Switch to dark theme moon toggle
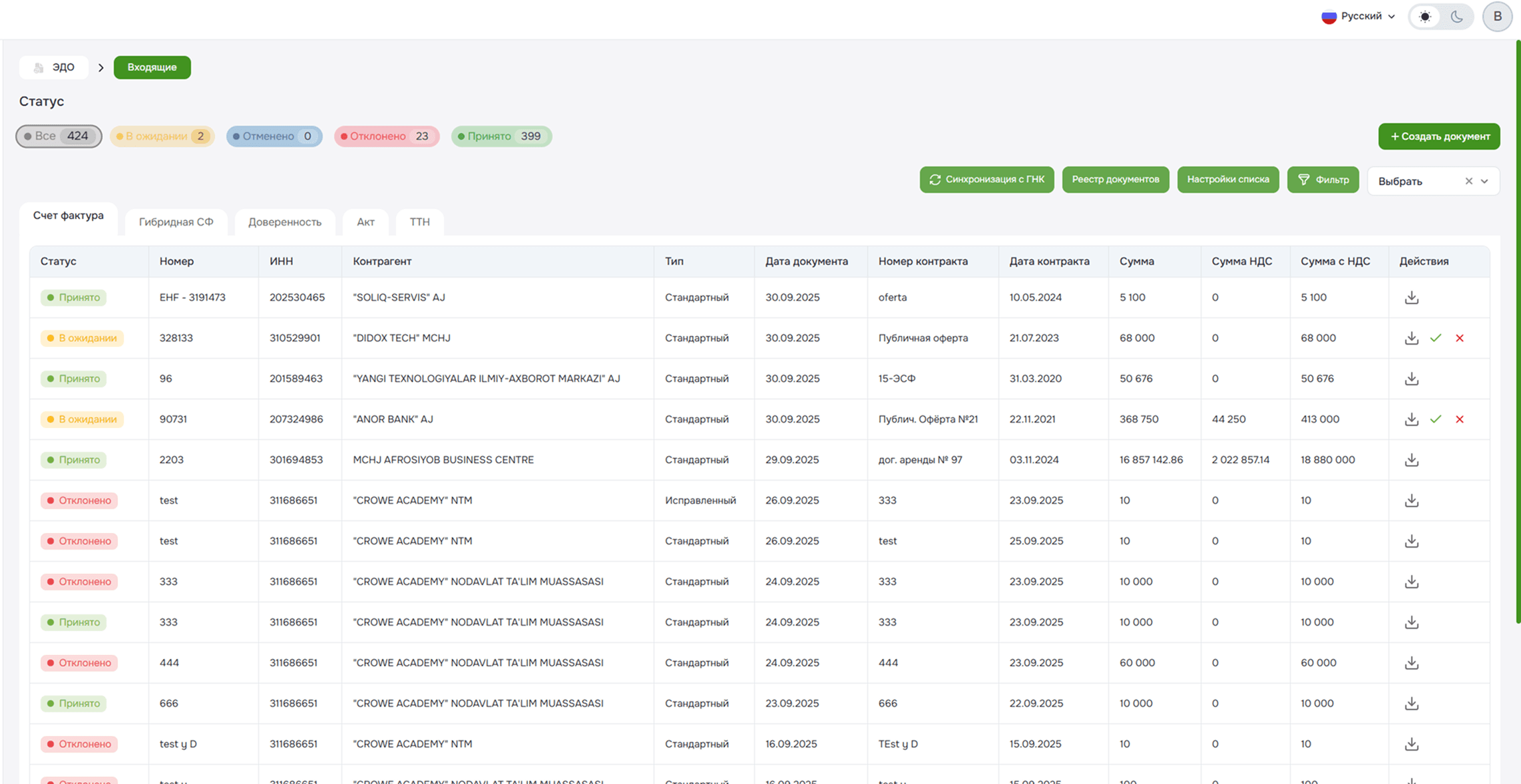 click(x=1457, y=17)
